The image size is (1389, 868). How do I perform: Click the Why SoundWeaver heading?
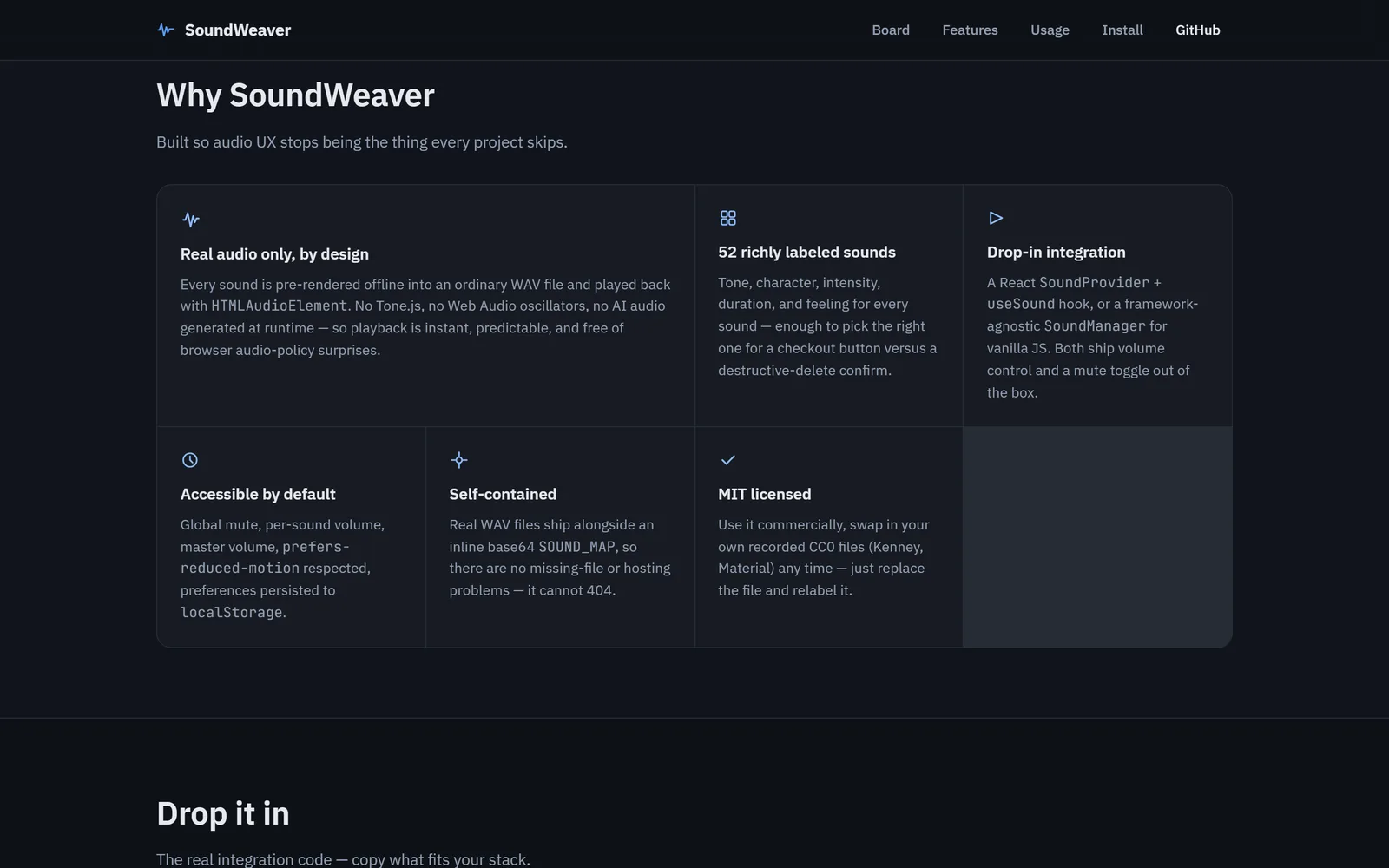(x=295, y=95)
